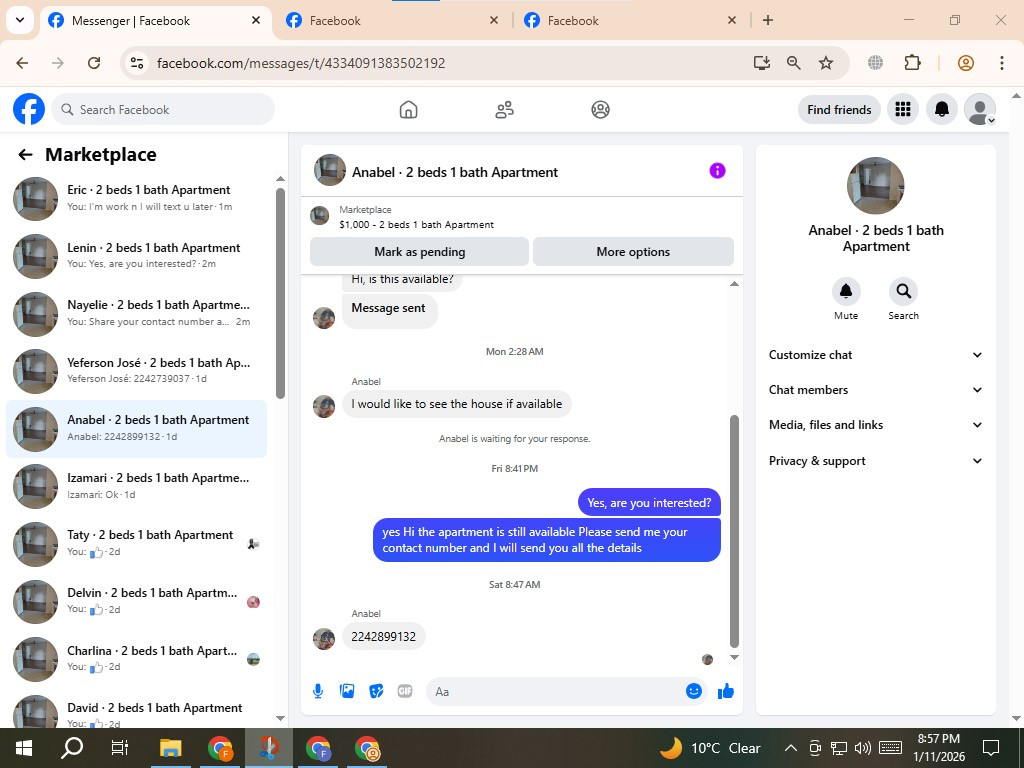Screen dimensions: 1024x768
Task: View site information icon in address bar
Action: (137, 63)
